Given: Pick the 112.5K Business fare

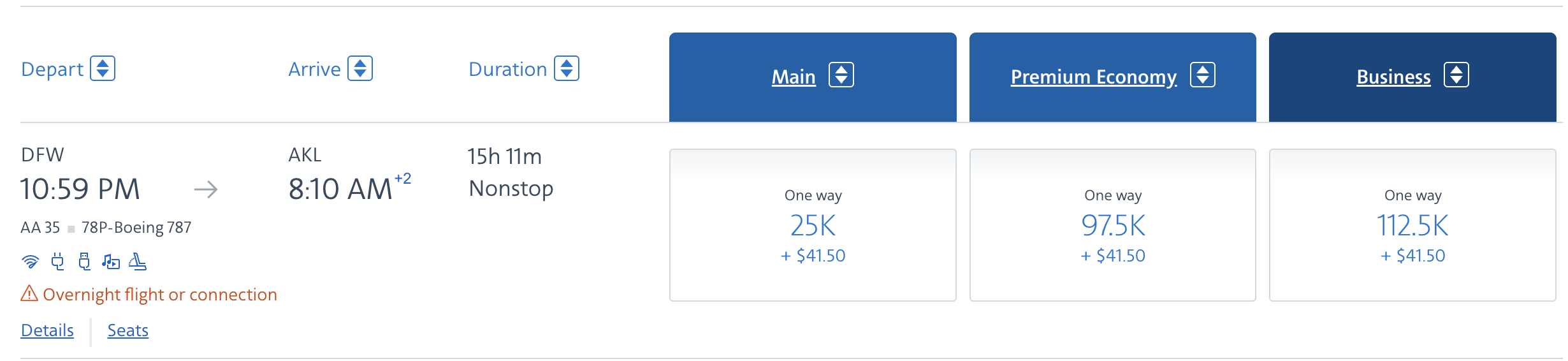Looking at the screenshot, I should coord(1412,225).
